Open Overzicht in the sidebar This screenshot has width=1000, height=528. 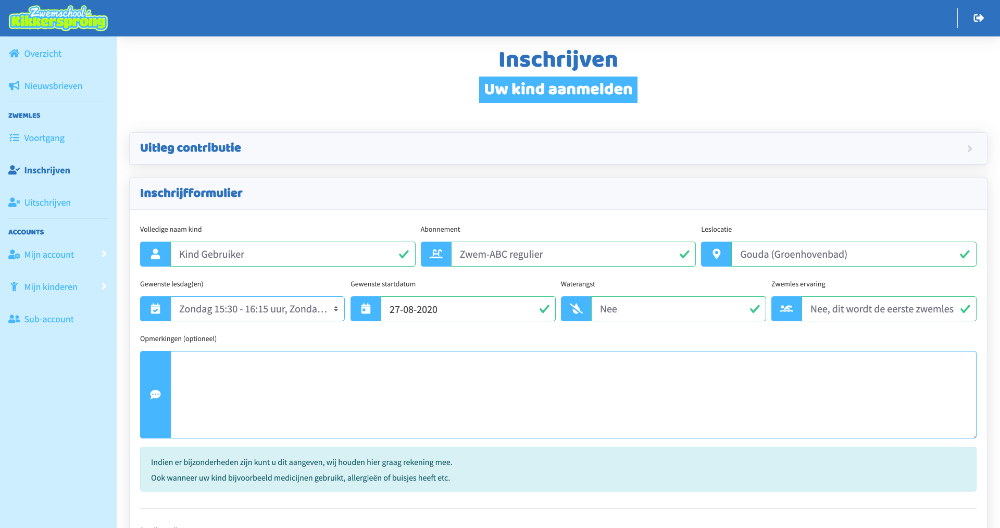coord(42,53)
